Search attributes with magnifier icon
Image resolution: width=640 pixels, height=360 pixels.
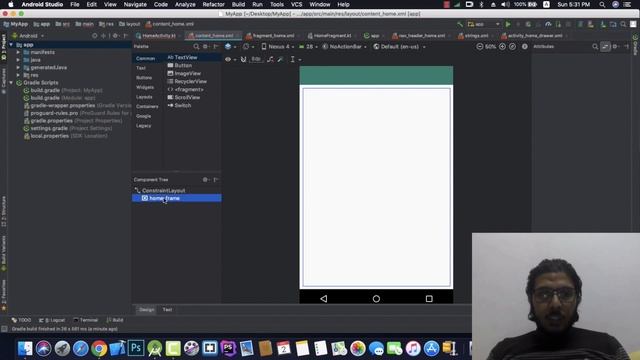click(595, 47)
